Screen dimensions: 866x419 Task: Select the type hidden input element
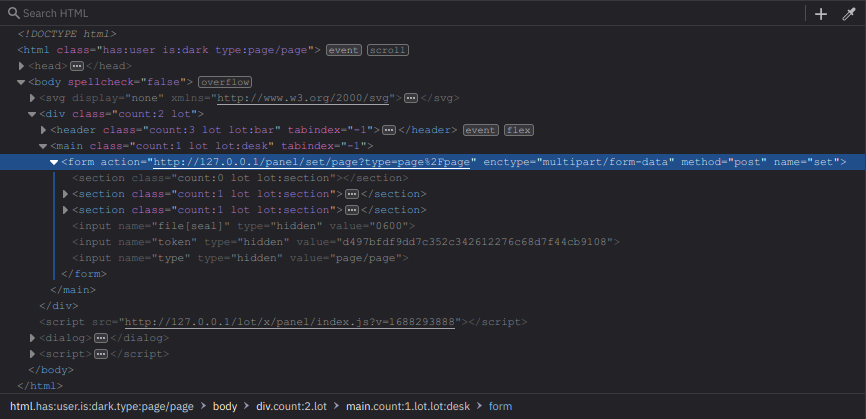[x=240, y=258]
